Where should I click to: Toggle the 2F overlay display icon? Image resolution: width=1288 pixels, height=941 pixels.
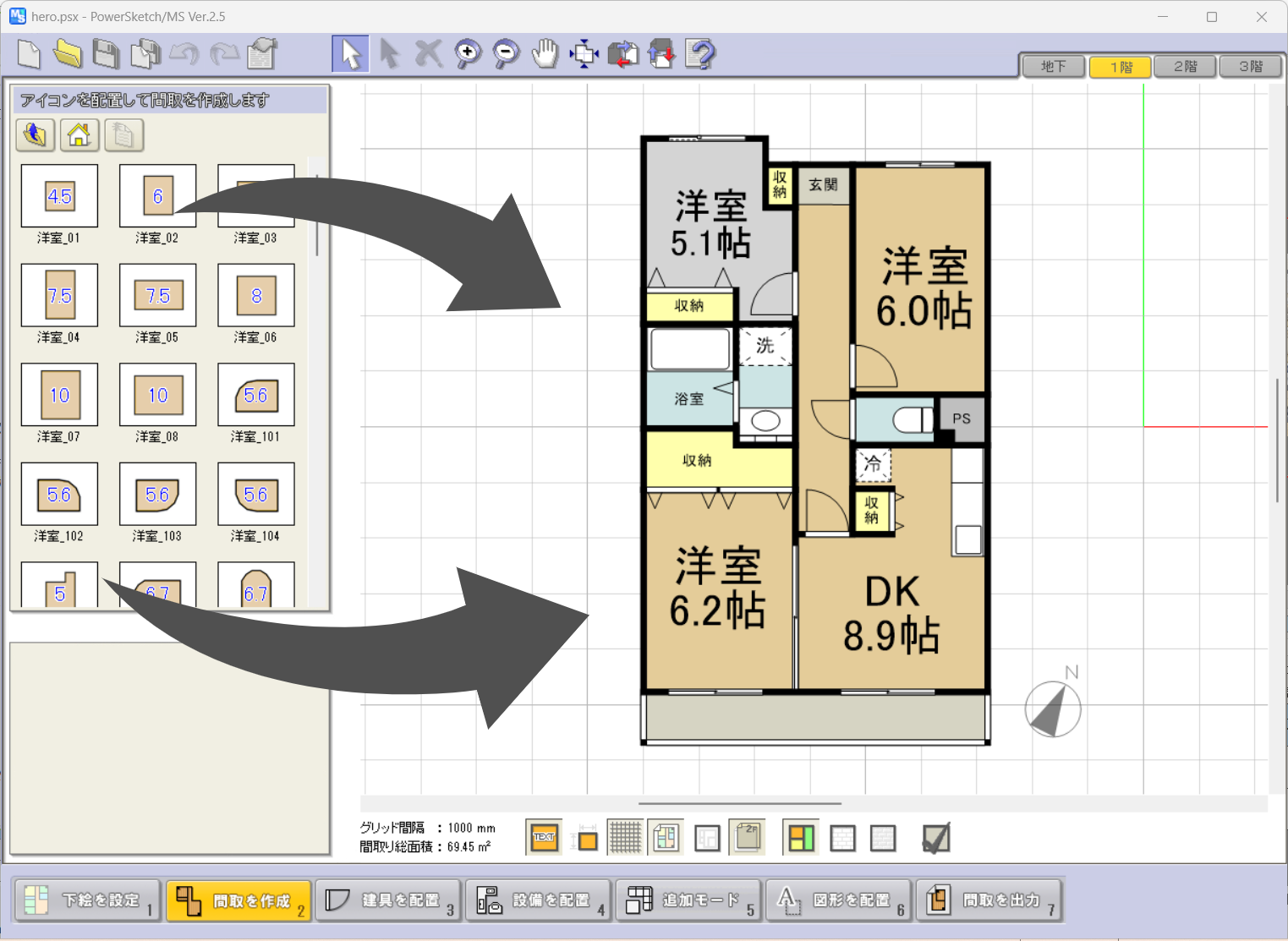click(747, 837)
